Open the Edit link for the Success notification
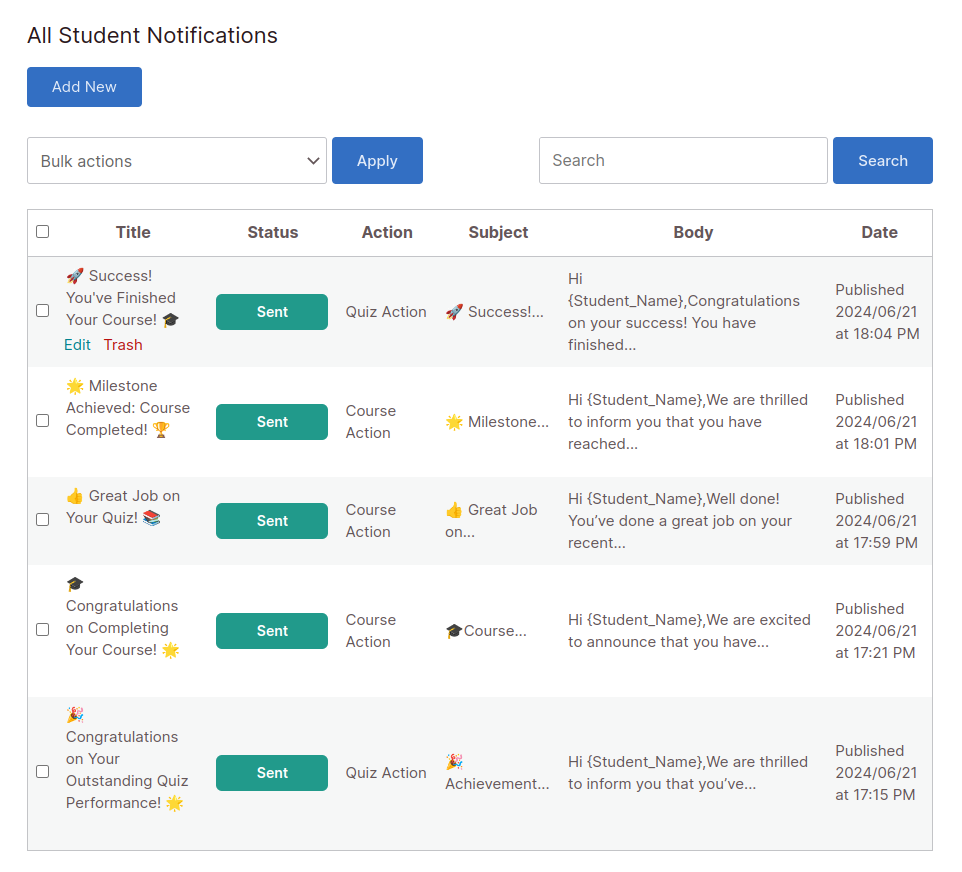Image resolution: width=962 pixels, height=872 pixels. [x=78, y=344]
